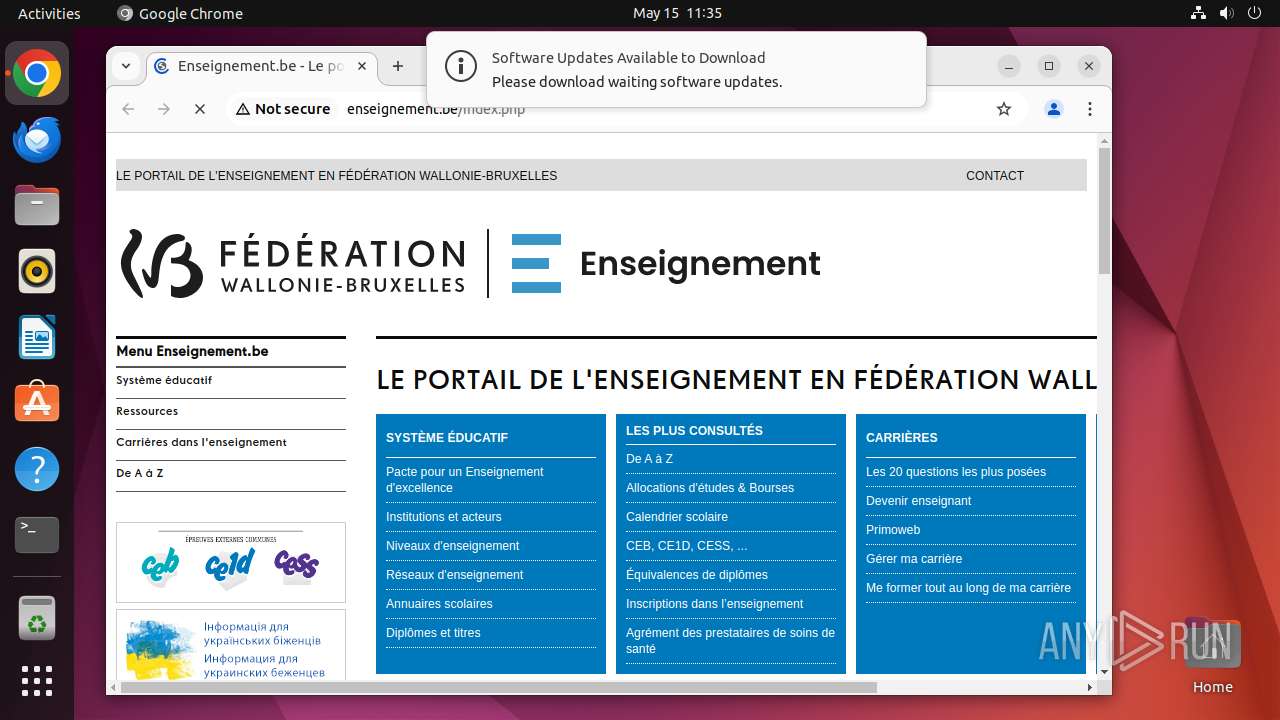Click the vertical page scrollbar
This screenshot has height=720, width=1280.
1104,210
